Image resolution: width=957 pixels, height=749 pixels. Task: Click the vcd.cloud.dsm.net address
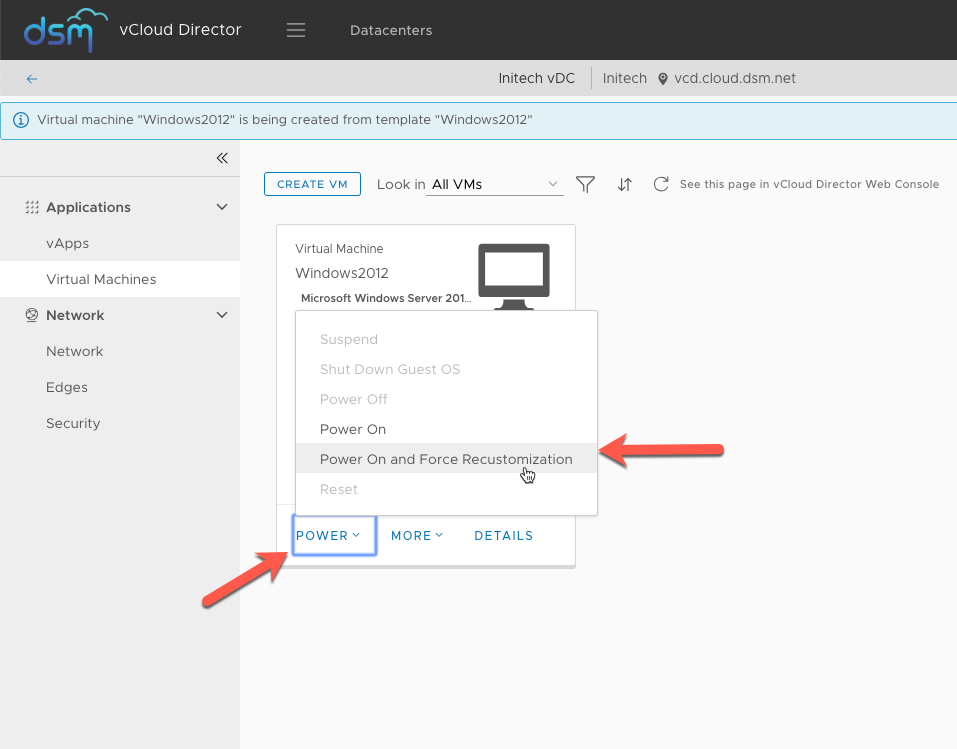pyautogui.click(x=735, y=78)
